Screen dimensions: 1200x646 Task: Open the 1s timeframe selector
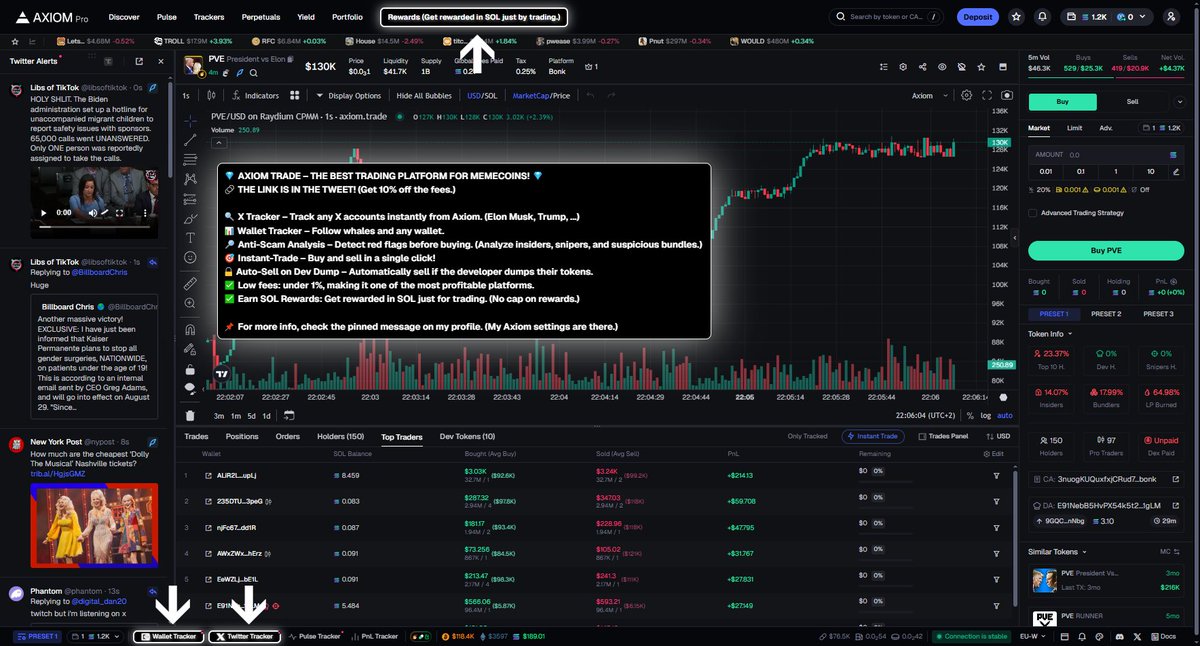186,95
